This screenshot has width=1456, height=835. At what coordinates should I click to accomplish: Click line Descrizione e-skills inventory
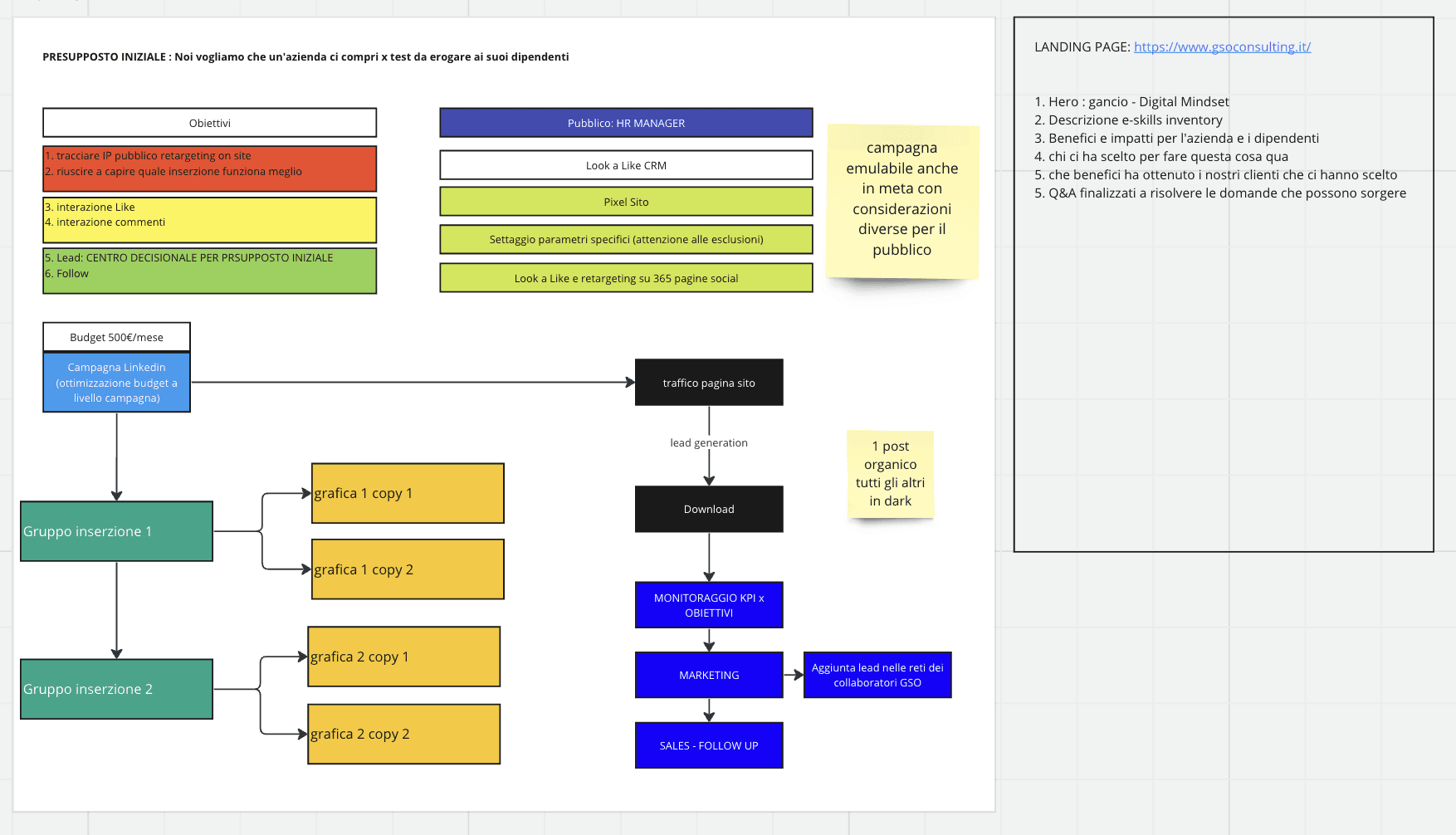click(x=1128, y=120)
